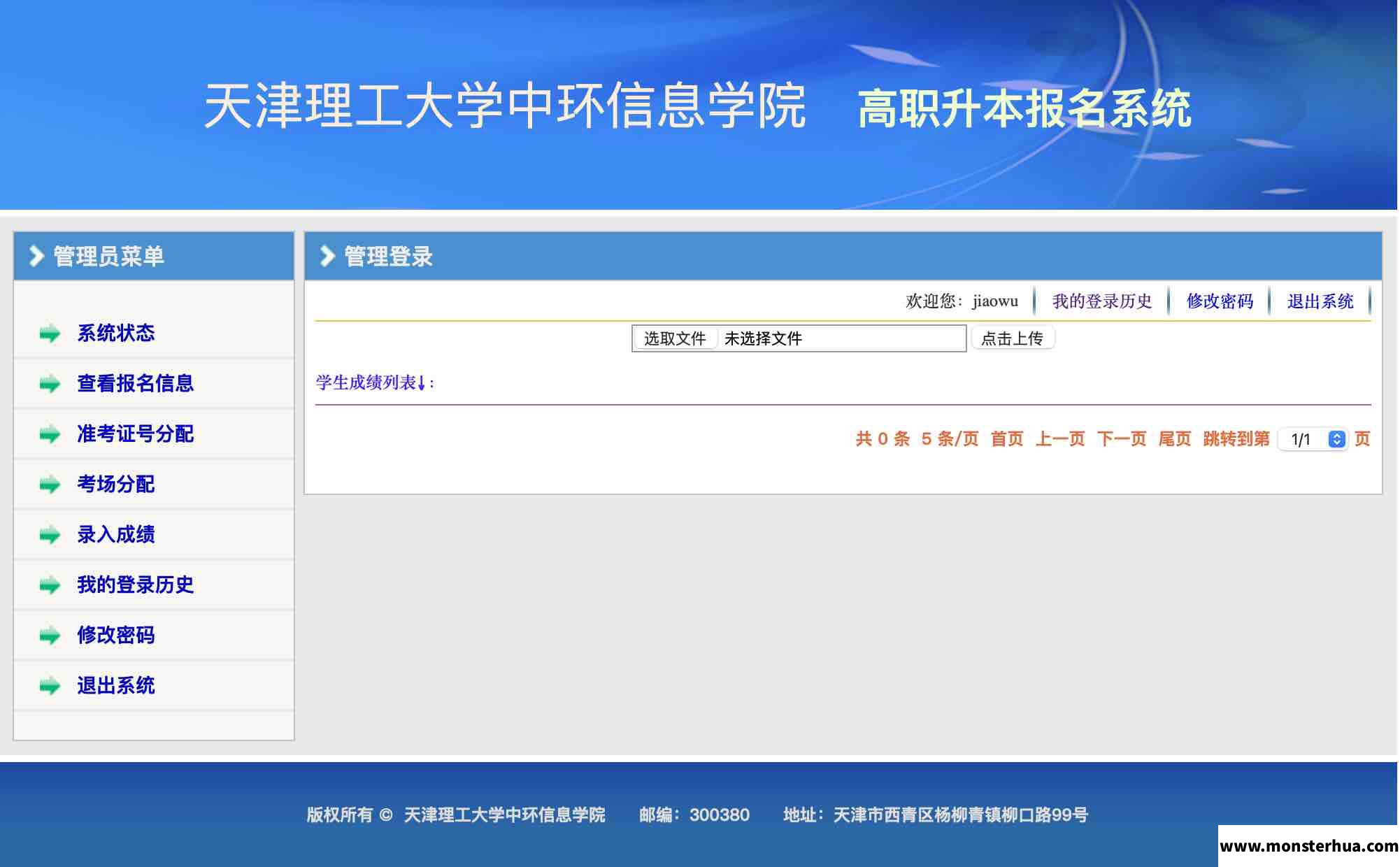Click the 点击上传 upload button
Image resolution: width=1400 pixels, height=867 pixels.
tap(1013, 338)
